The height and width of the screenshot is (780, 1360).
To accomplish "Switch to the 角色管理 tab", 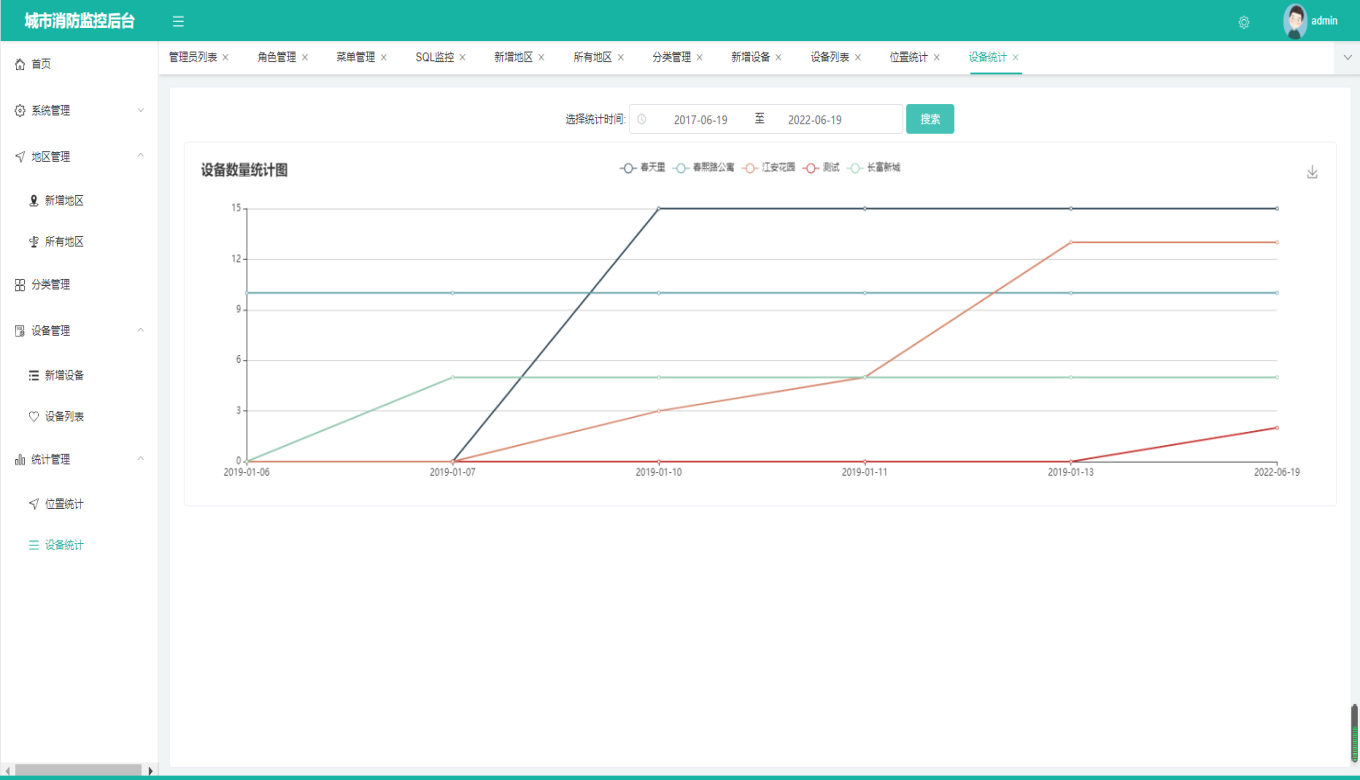I will [x=277, y=57].
